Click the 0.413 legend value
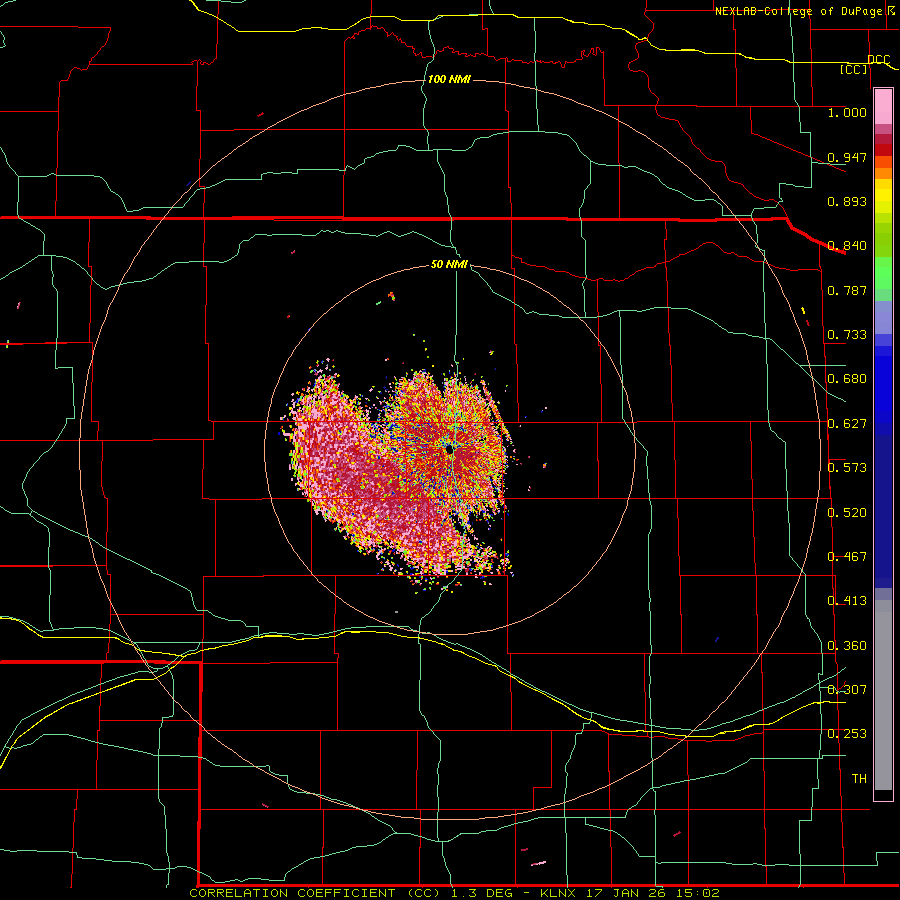Image resolution: width=900 pixels, height=900 pixels. tap(847, 600)
